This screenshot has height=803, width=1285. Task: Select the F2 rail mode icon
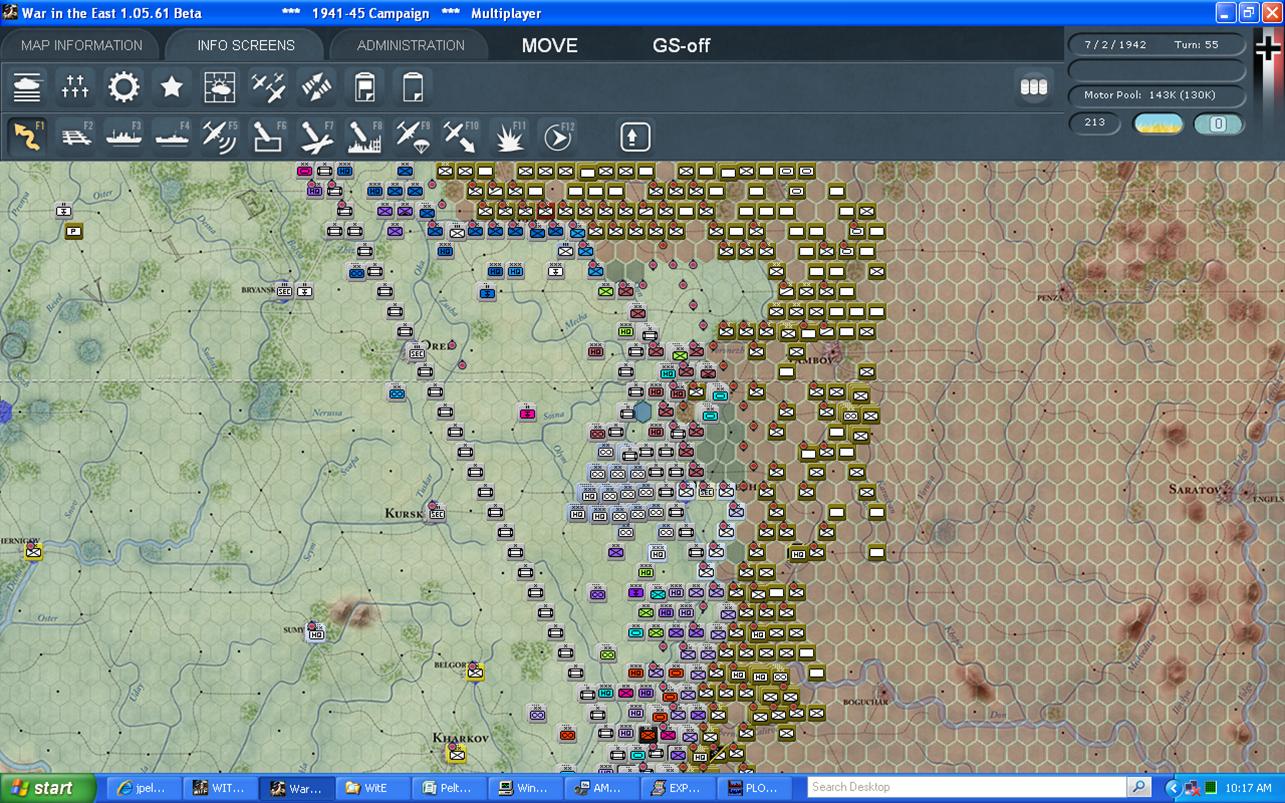click(x=76, y=136)
